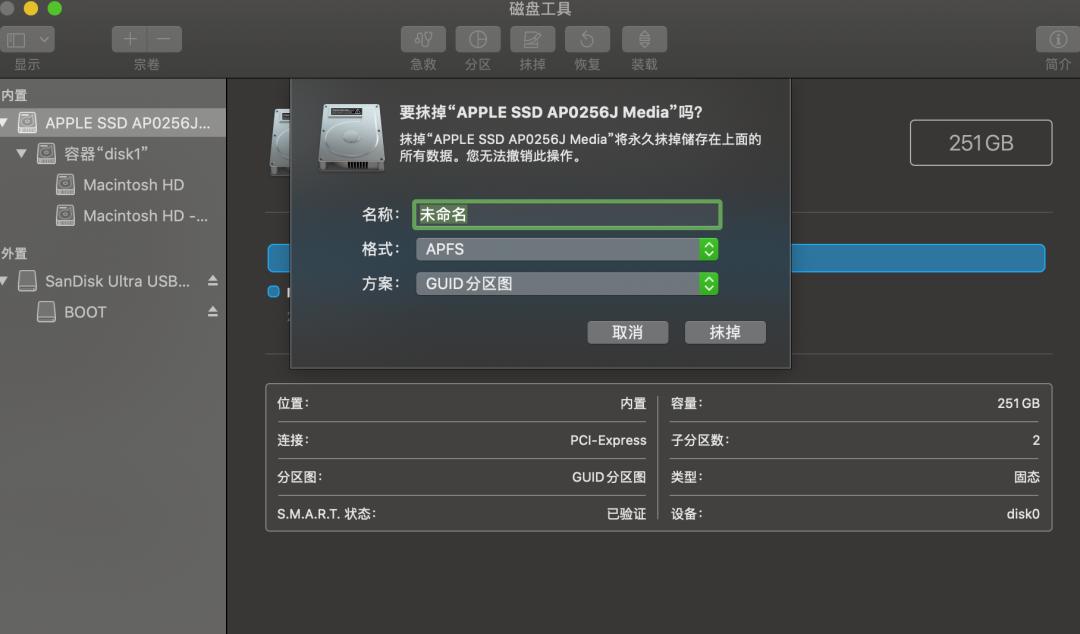1080x634 pixels.
Task: Eject the SanDisk Ultra USB drive
Action: coord(212,281)
